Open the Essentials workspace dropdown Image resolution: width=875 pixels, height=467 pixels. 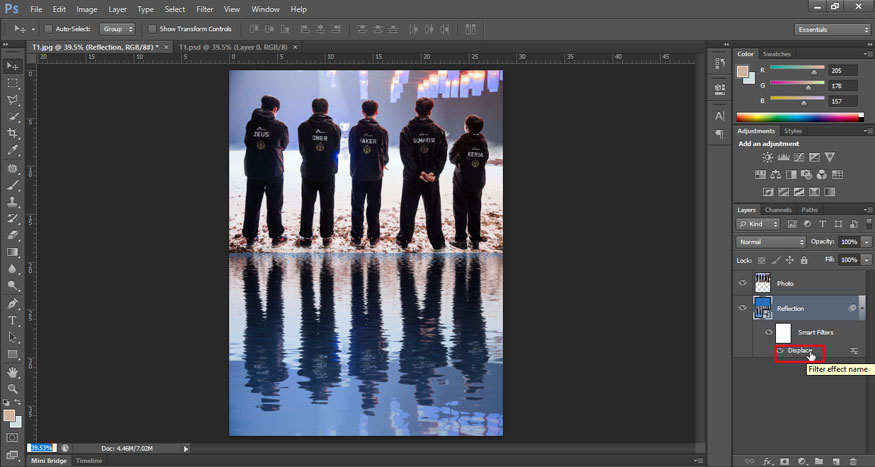pyautogui.click(x=833, y=29)
